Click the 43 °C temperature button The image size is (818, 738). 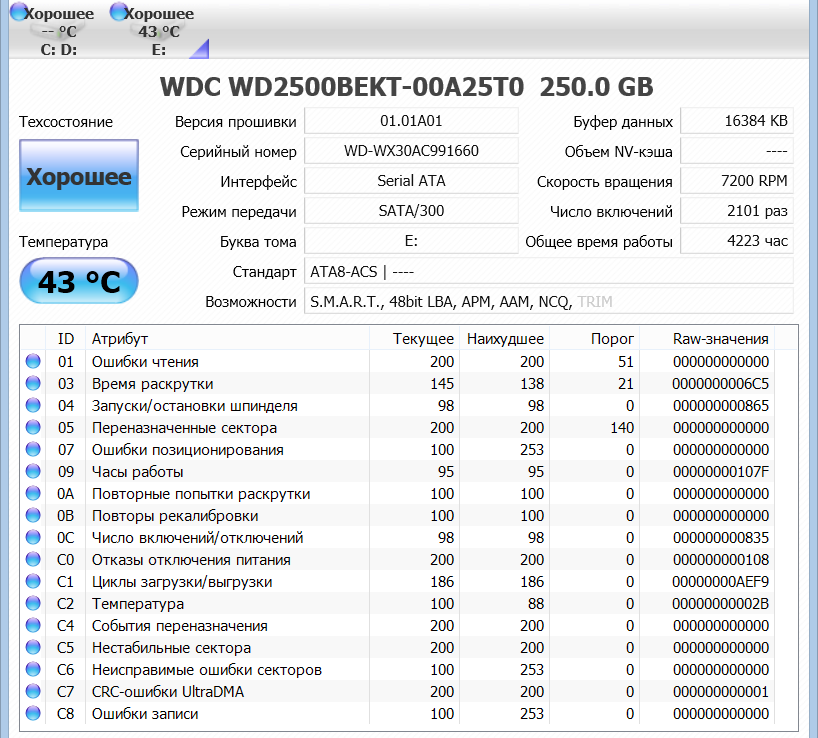click(x=79, y=281)
